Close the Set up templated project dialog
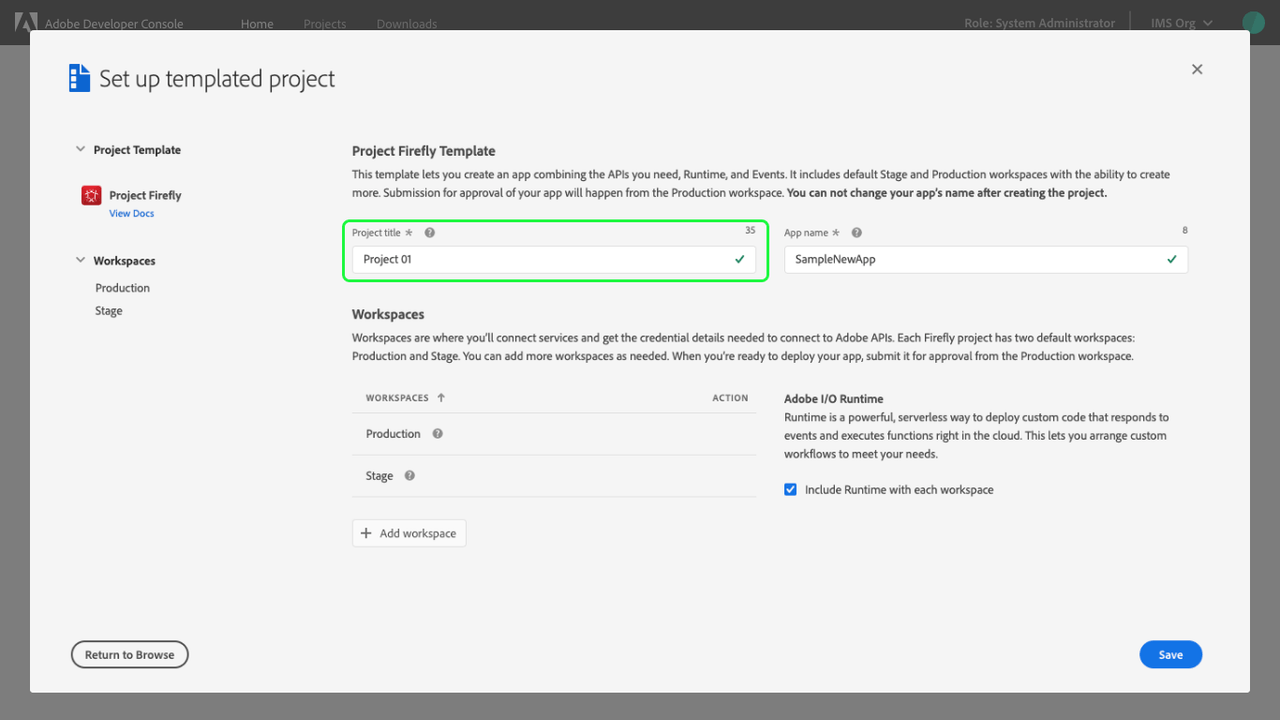 (1197, 69)
